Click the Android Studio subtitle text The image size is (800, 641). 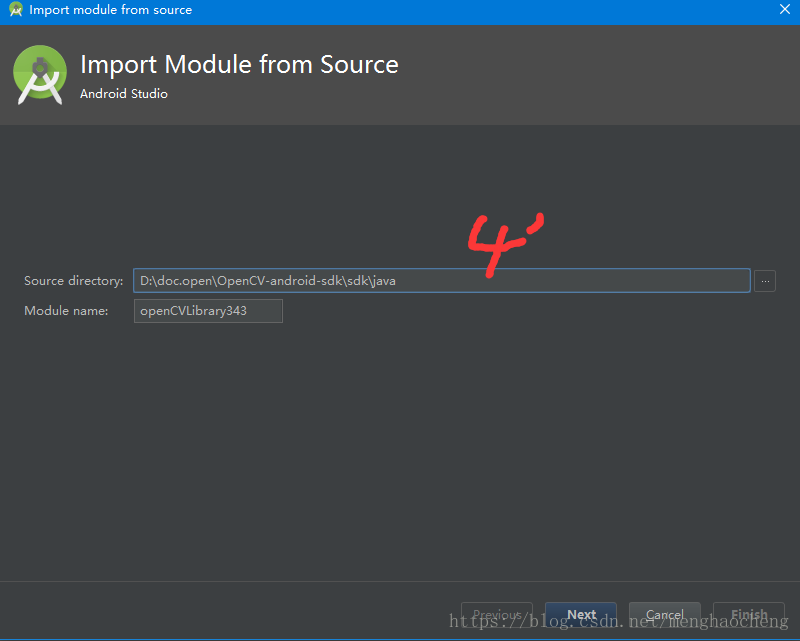(x=123, y=94)
